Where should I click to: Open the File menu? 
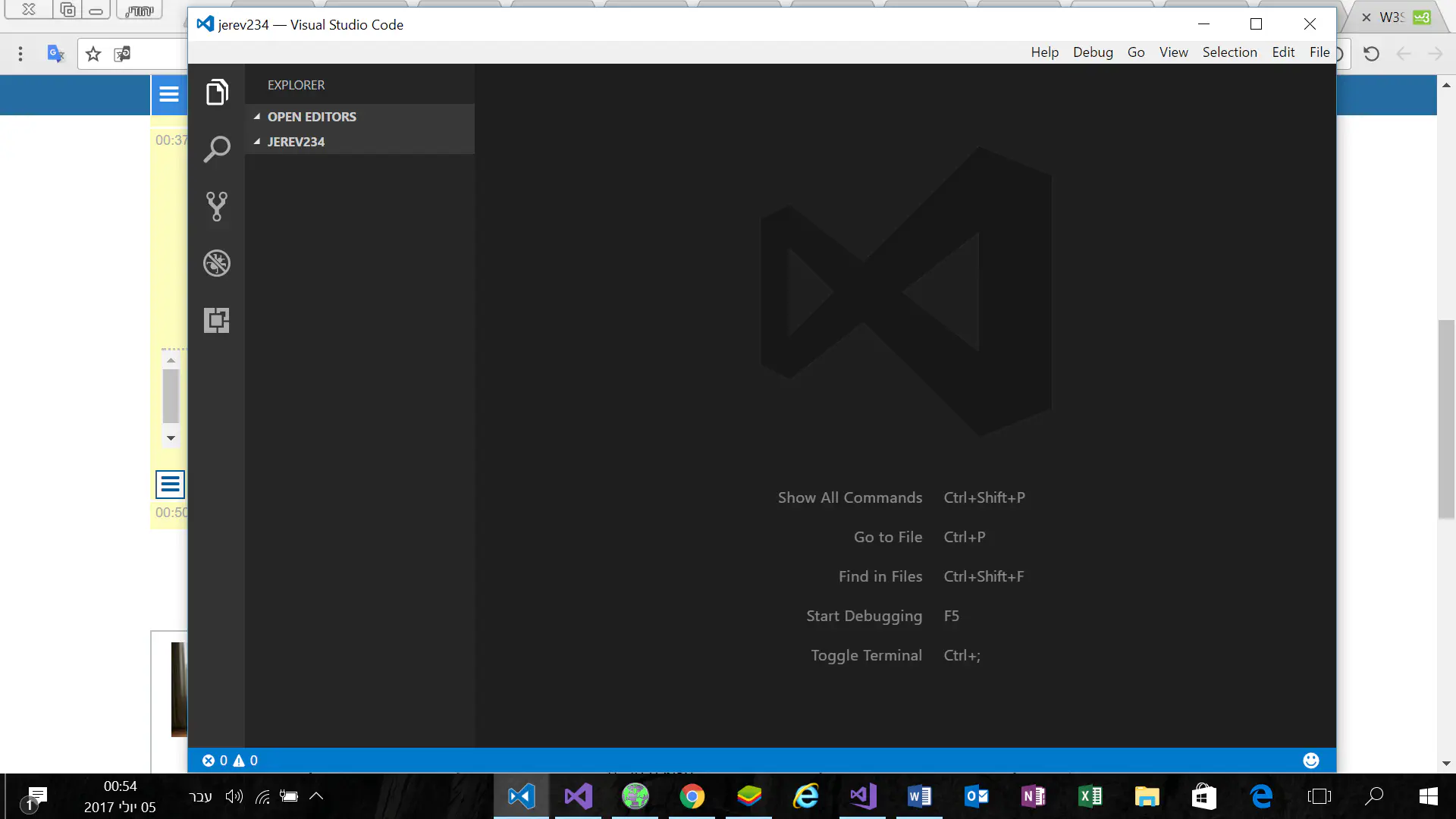(1319, 52)
